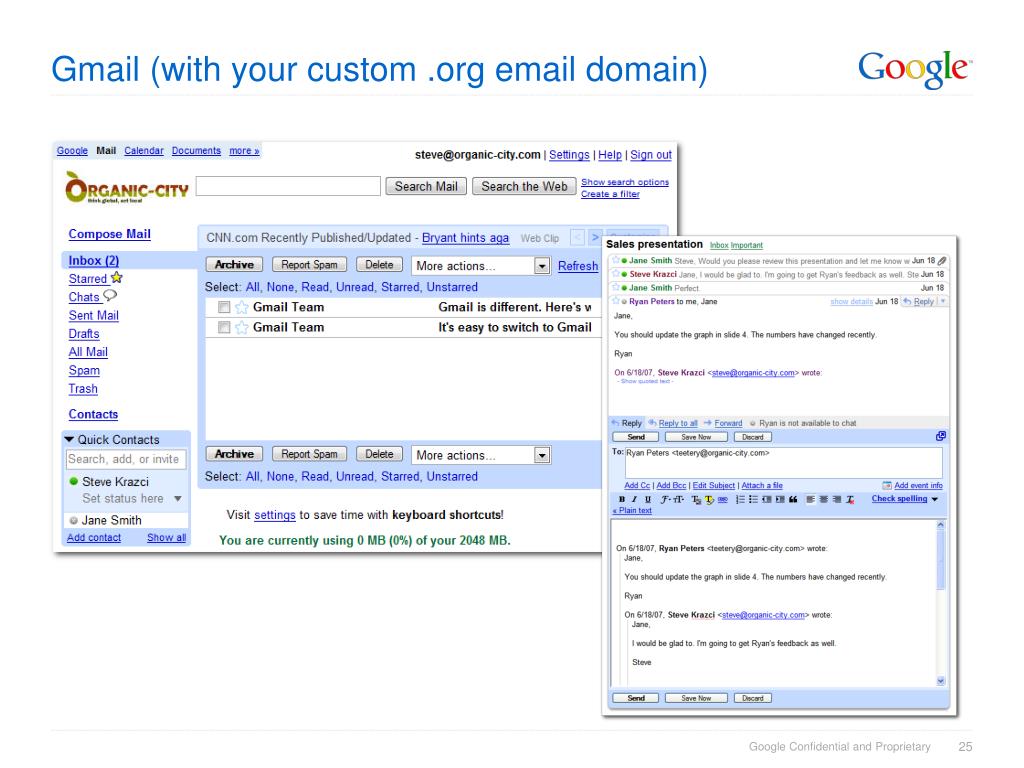Expand 'Show quoted text' in Ryan's message

[x=645, y=381]
